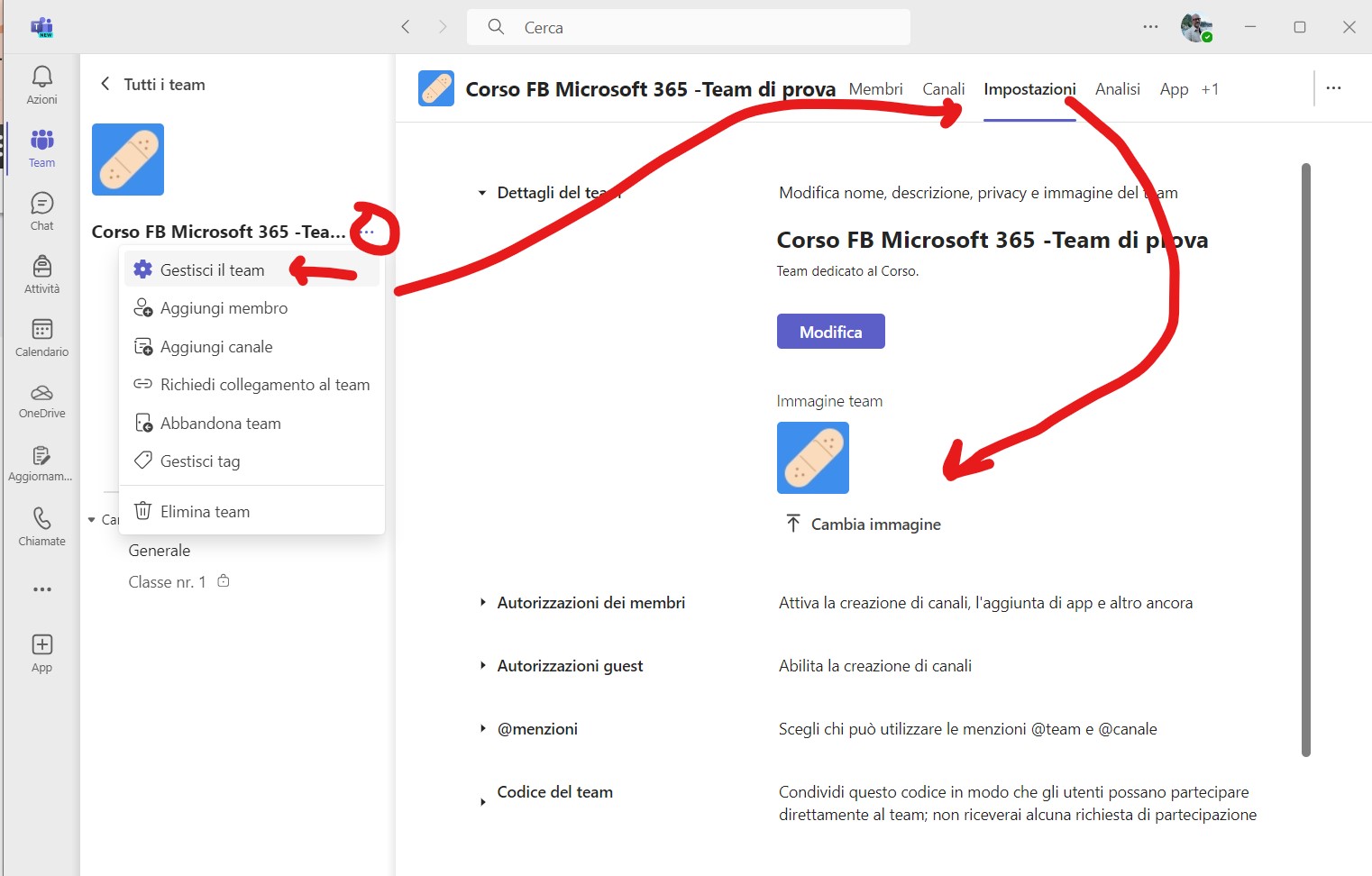This screenshot has width=1372, height=876.
Task: Open Attività in the sidebar
Action: tap(41, 274)
